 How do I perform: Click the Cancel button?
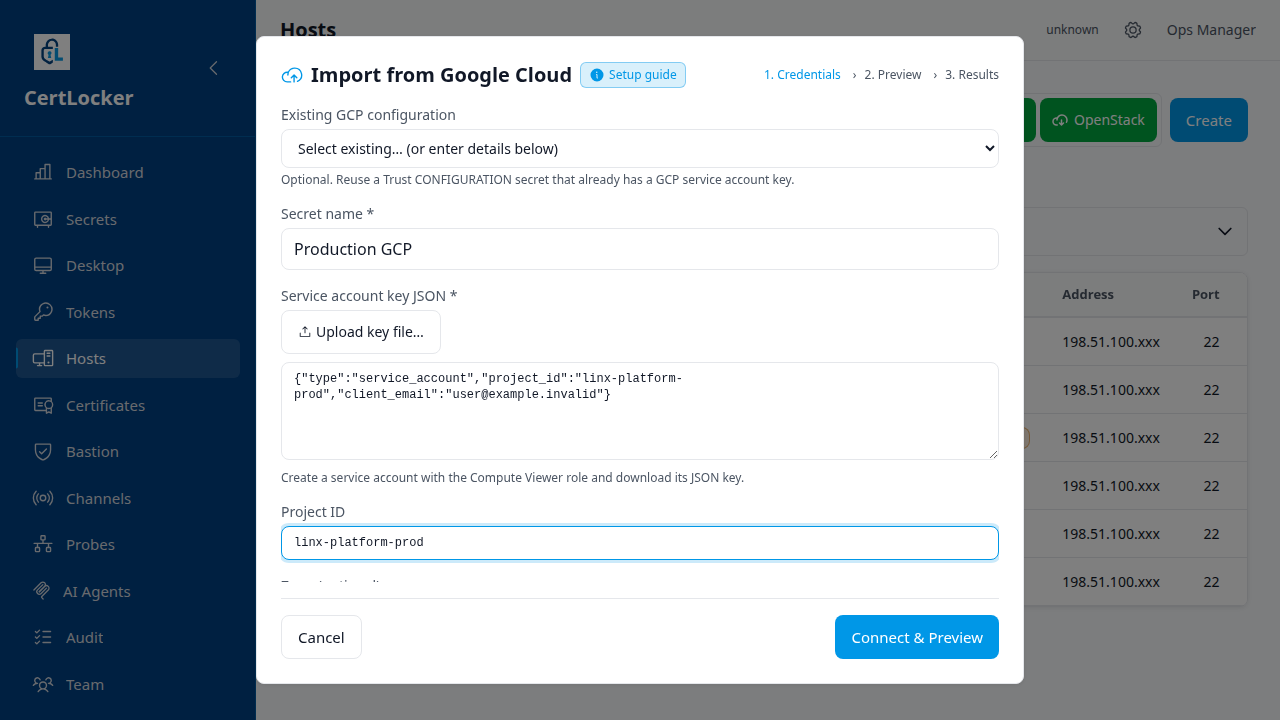coord(321,637)
